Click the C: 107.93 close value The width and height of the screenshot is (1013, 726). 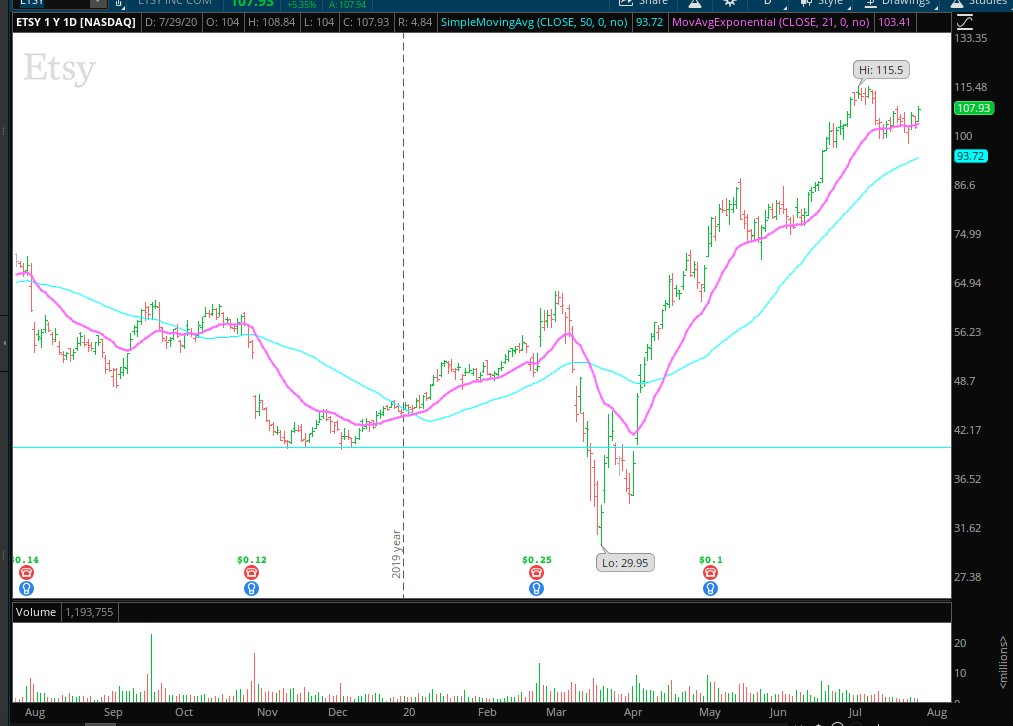pos(366,23)
